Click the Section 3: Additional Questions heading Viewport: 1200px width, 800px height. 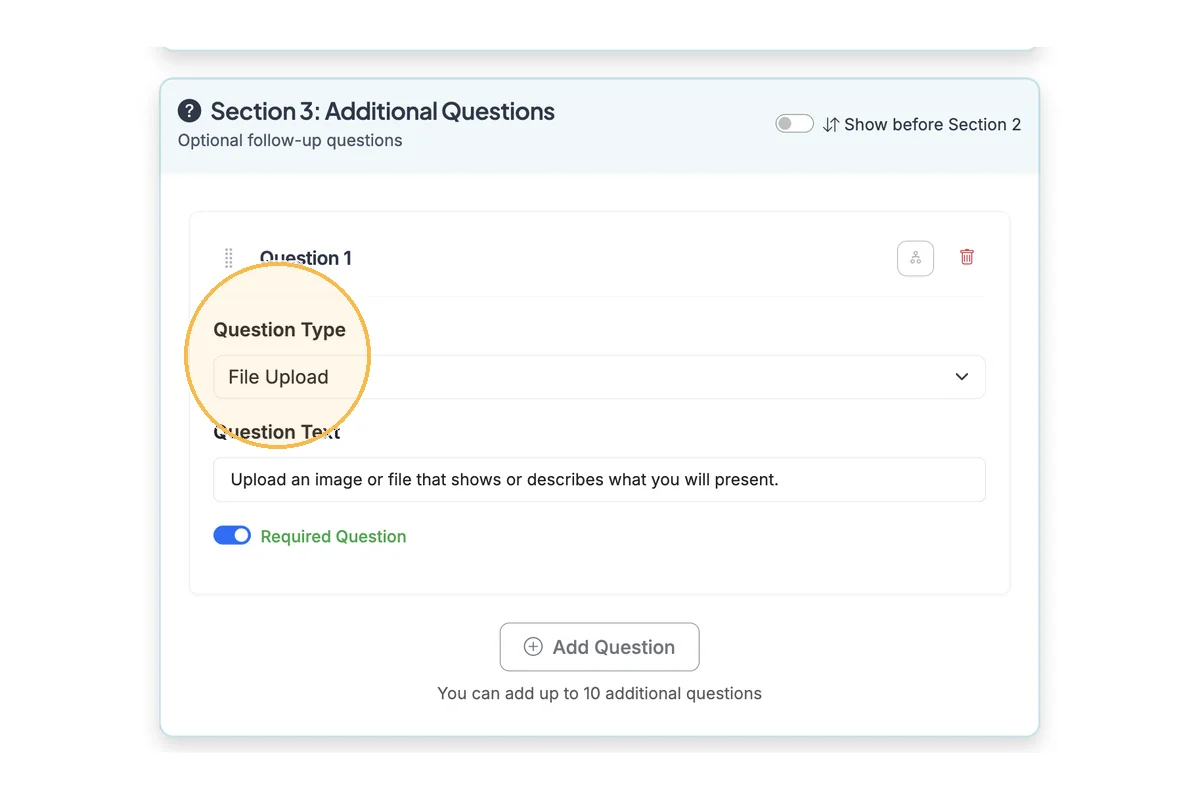382,111
